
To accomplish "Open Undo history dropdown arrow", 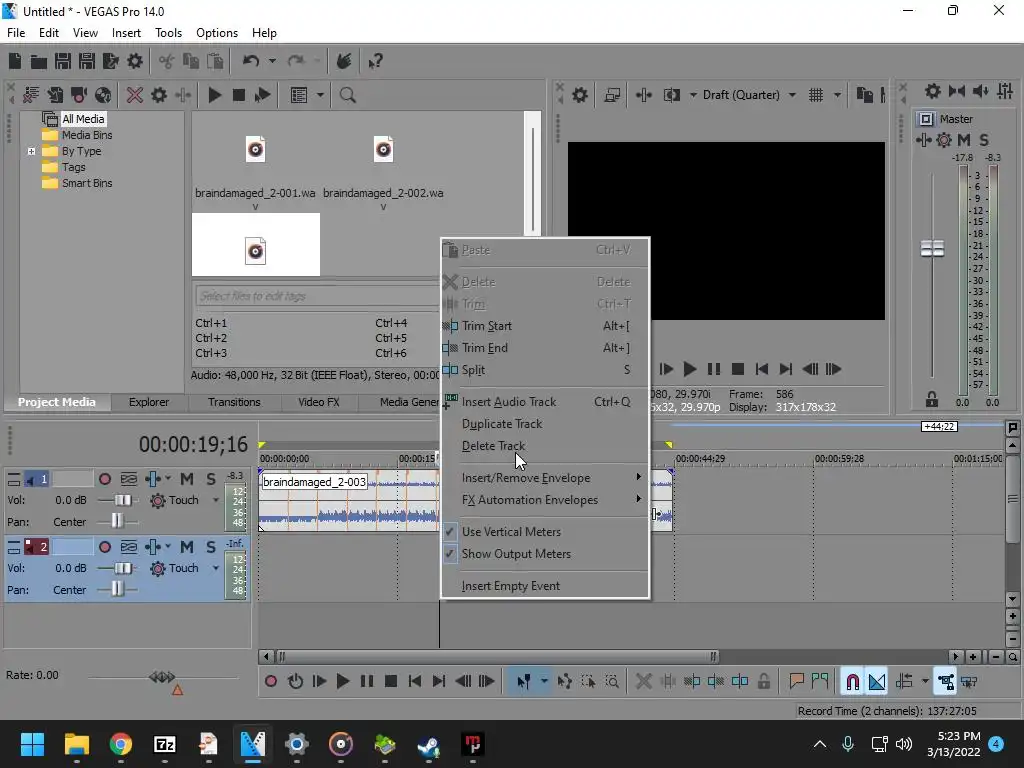I will coord(272,61).
